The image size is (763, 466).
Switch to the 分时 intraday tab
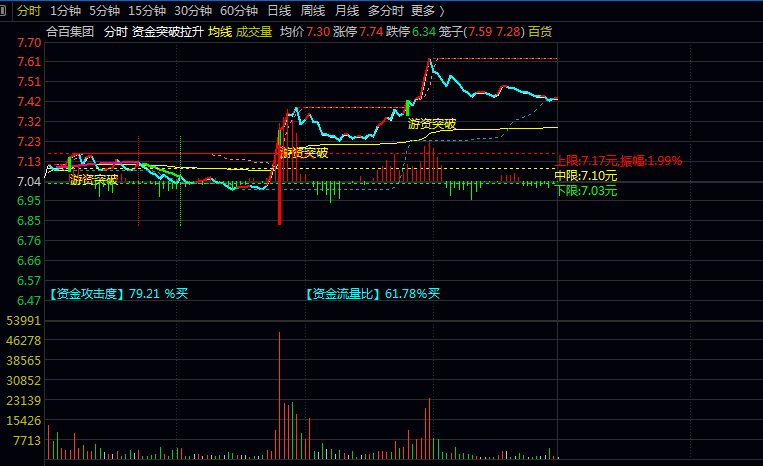pos(29,11)
